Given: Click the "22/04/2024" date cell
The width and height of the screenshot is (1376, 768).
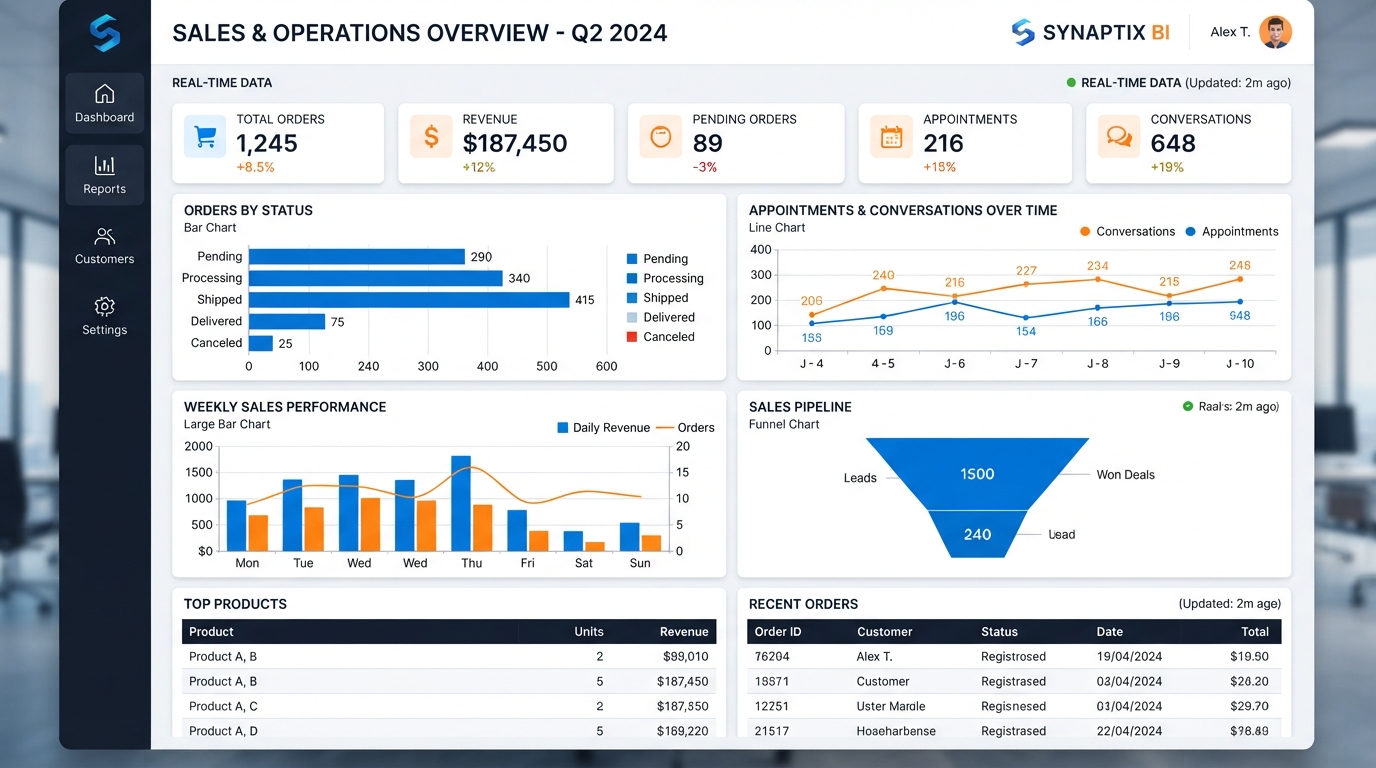Looking at the screenshot, I should pyautogui.click(x=1130, y=731).
